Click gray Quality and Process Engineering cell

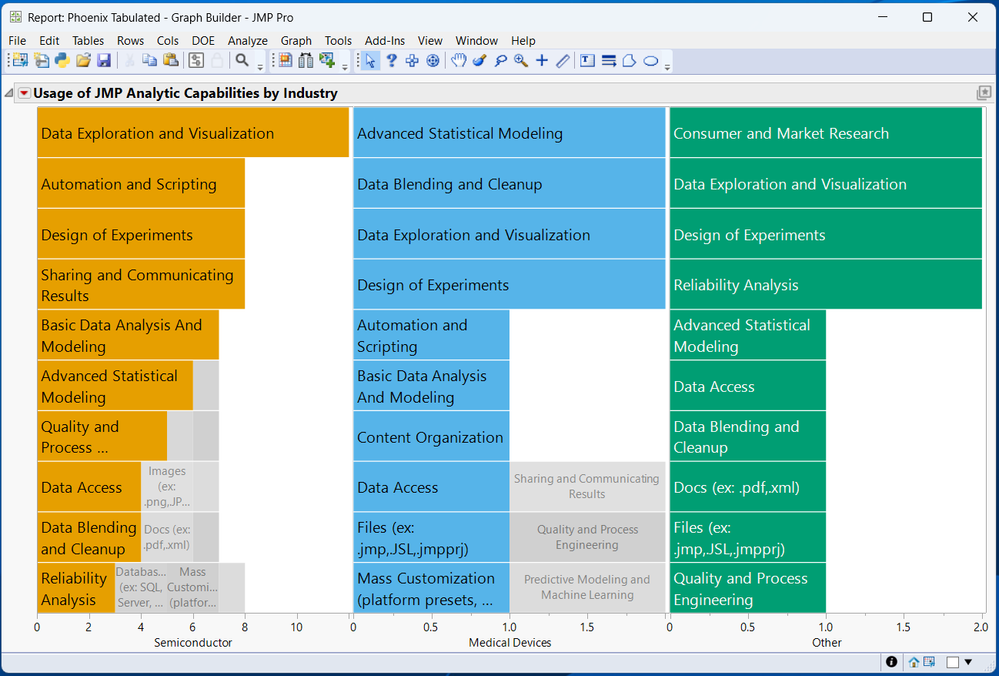click(587, 537)
